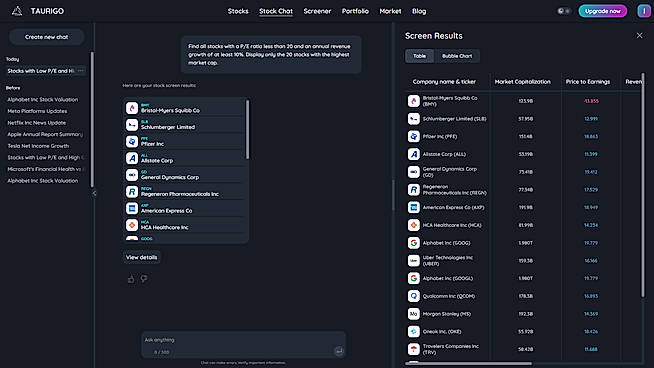Click the View details button
This screenshot has height=368, width=654.
141,257
